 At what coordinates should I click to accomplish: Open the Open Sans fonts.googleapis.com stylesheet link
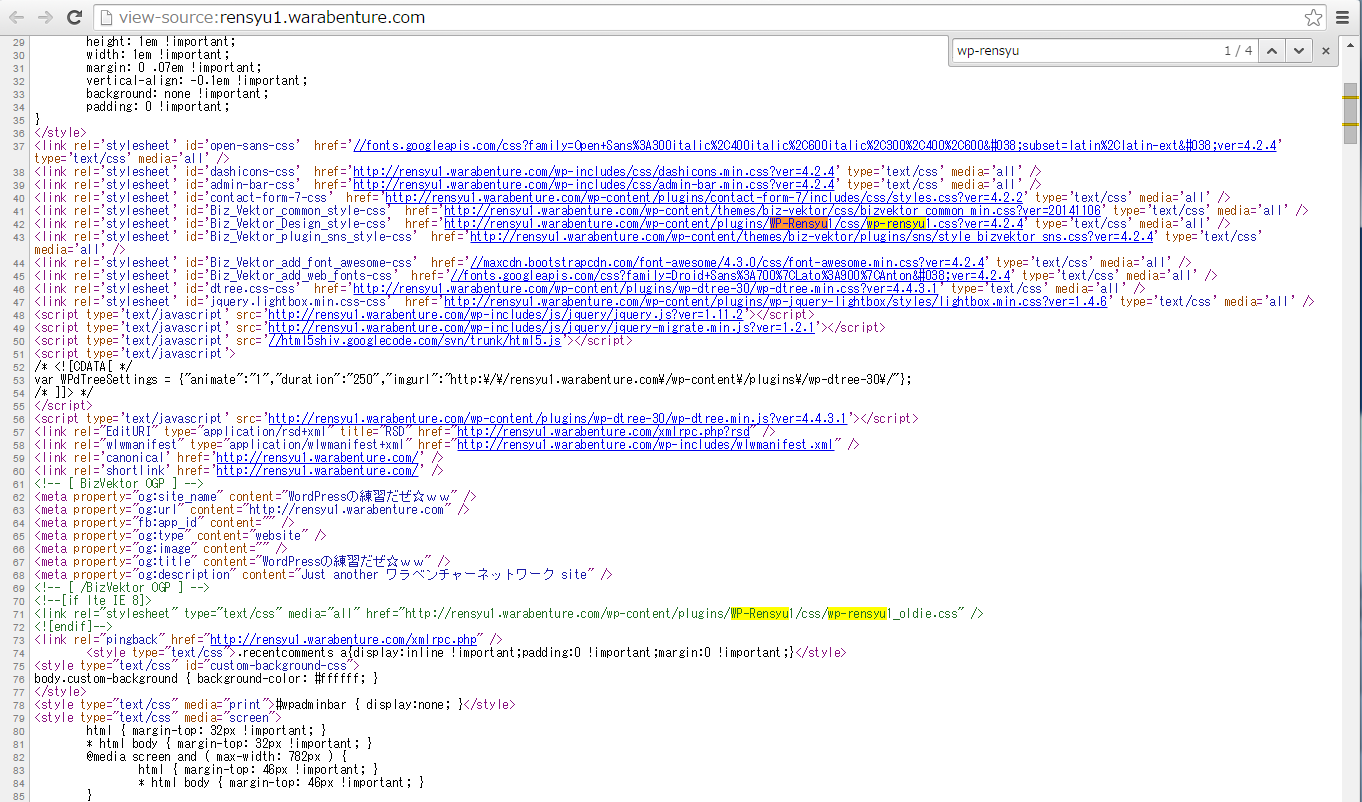pos(816,146)
